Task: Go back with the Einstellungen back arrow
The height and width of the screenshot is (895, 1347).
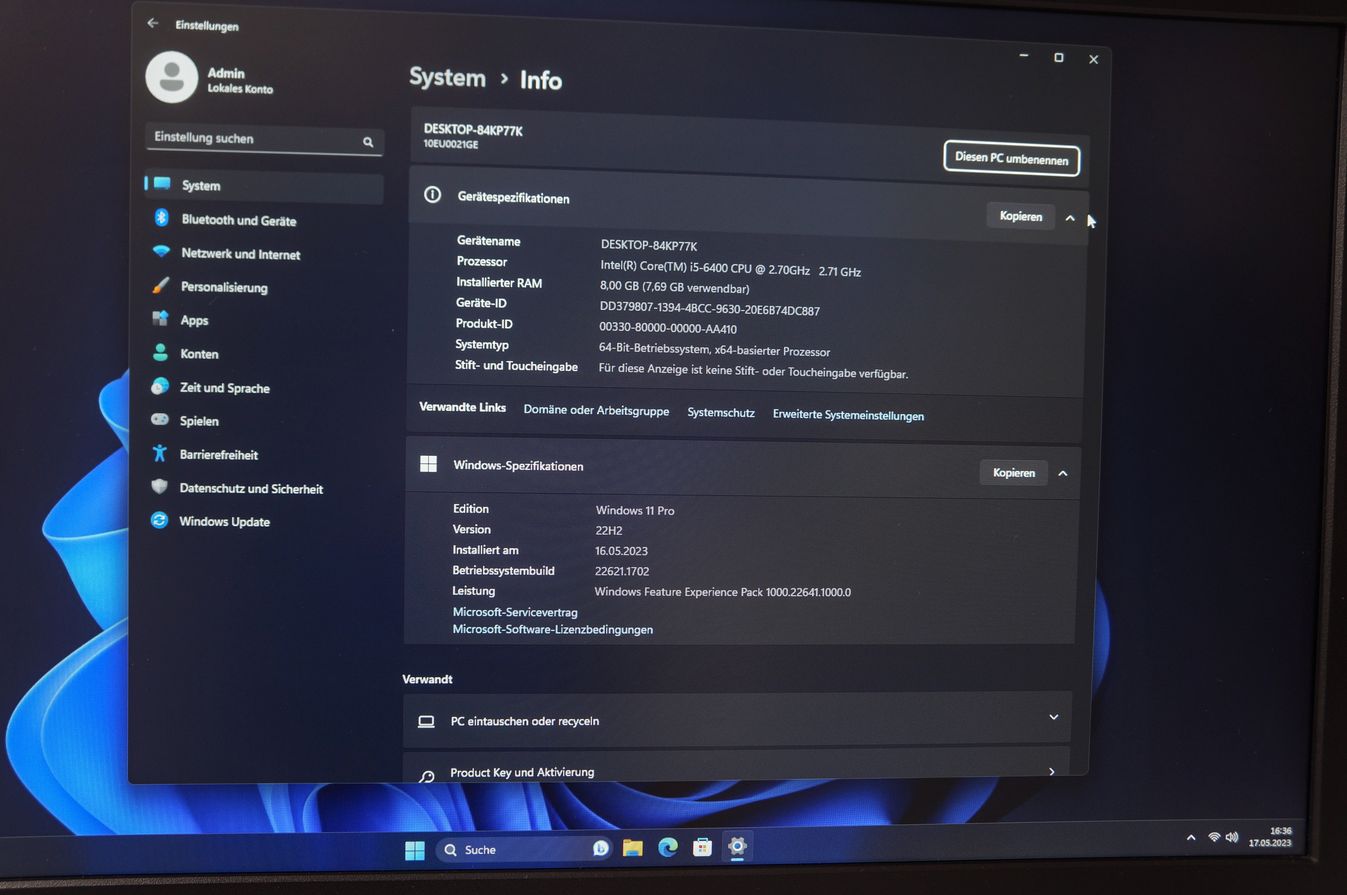Action: (x=152, y=23)
